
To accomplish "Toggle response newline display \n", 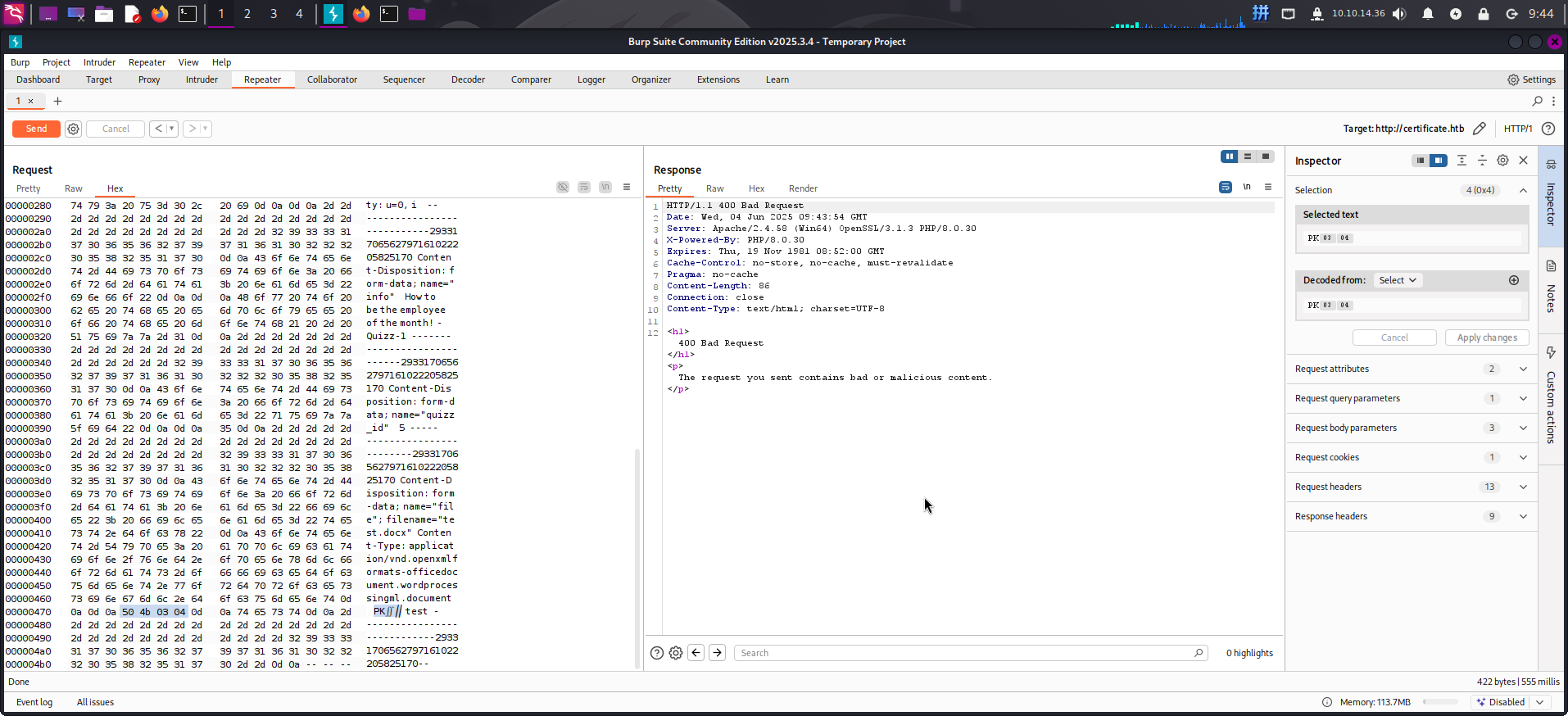I will (1247, 188).
